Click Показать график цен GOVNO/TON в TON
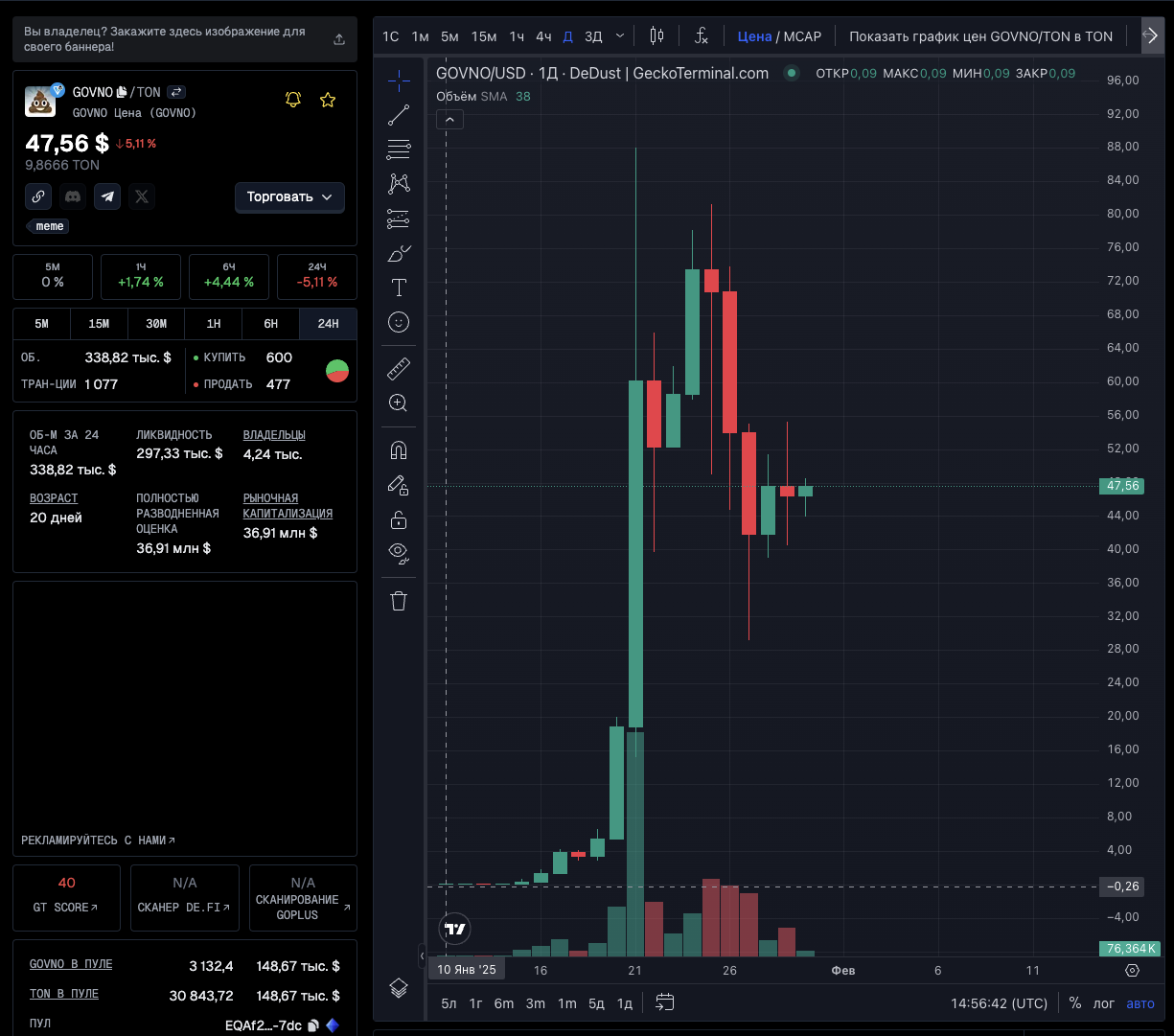Viewport: 1174px width, 1036px height. click(981, 36)
